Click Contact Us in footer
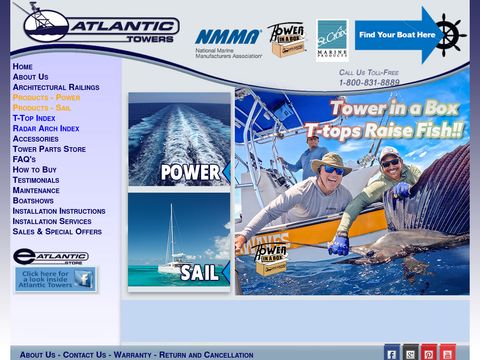 point(84,355)
